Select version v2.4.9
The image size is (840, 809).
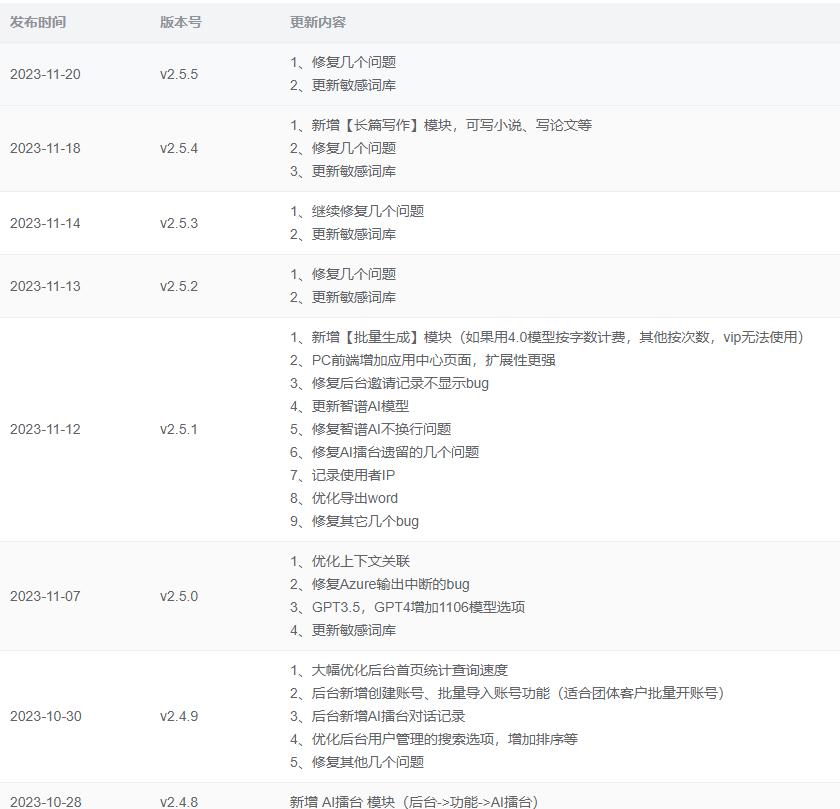point(179,716)
